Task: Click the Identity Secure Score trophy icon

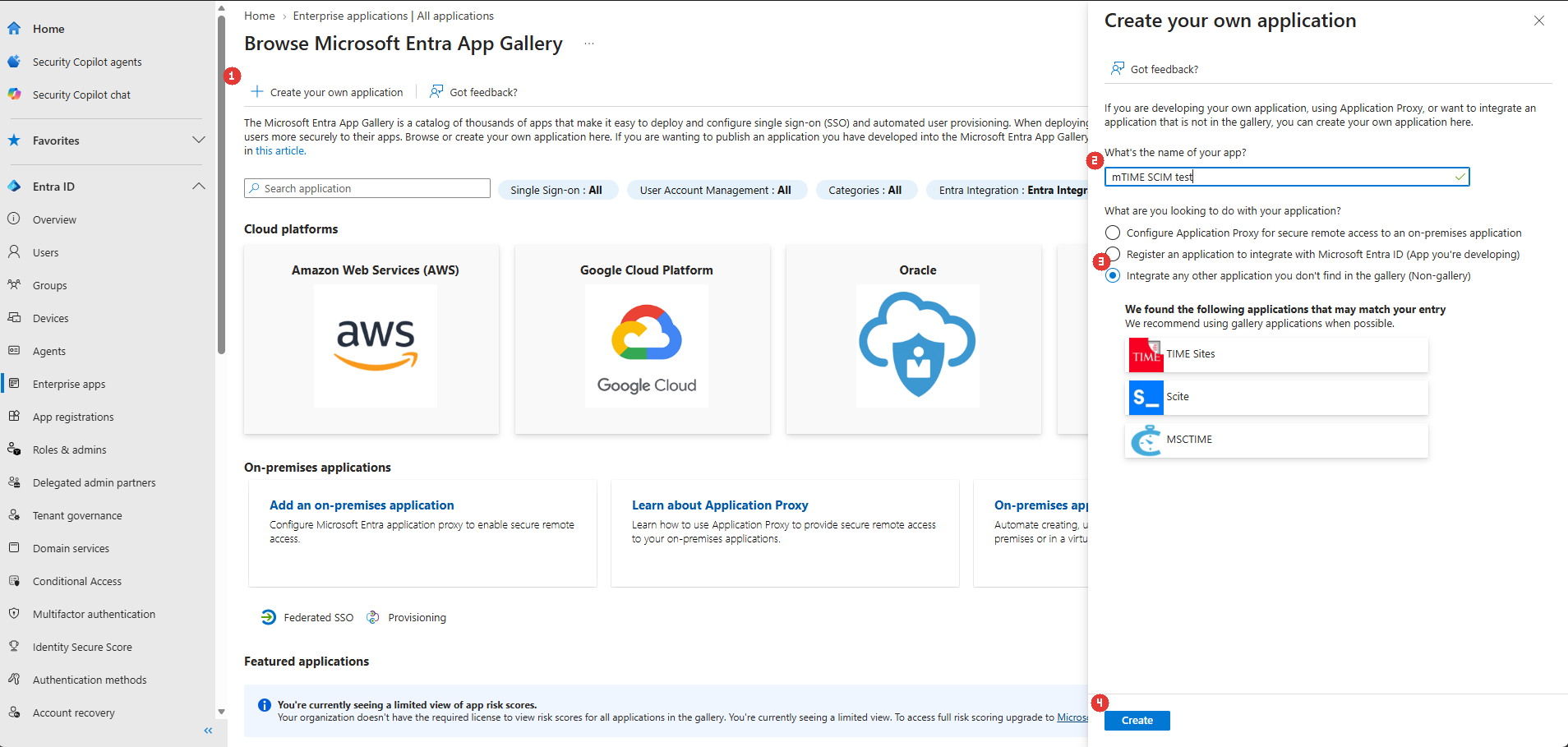Action: [14, 647]
